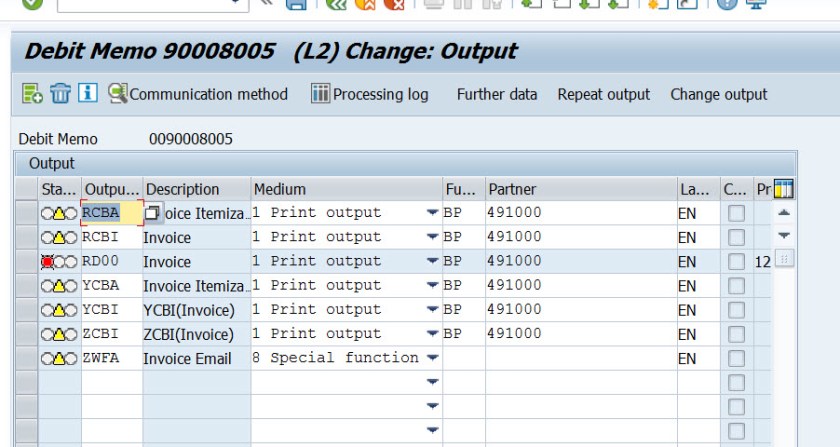Screen dimensions: 840x447
Task: Click the Further data menu item
Action: [497, 94]
